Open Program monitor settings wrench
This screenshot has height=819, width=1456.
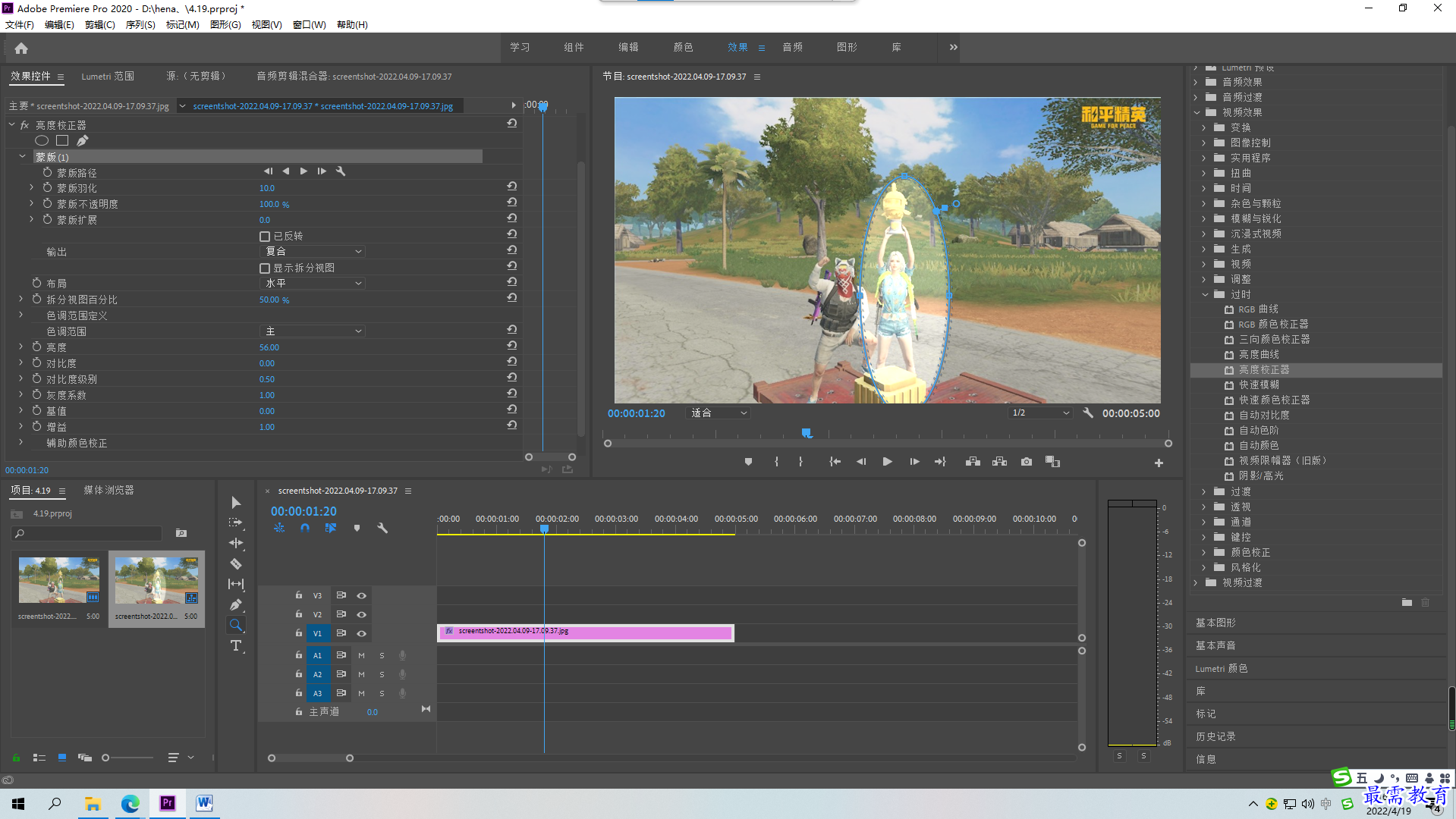[1088, 413]
